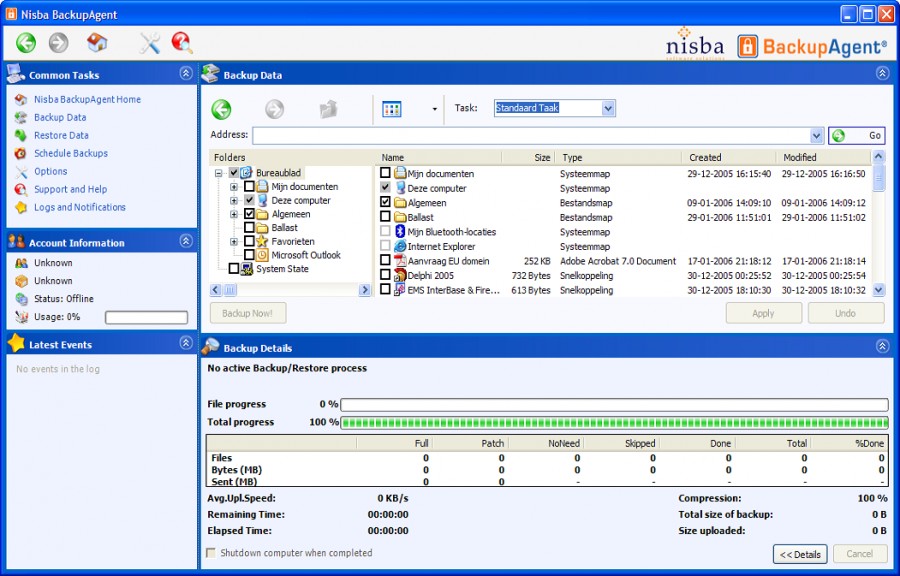Click the Total progress bar
Screen dimensions: 900x576
(615, 423)
